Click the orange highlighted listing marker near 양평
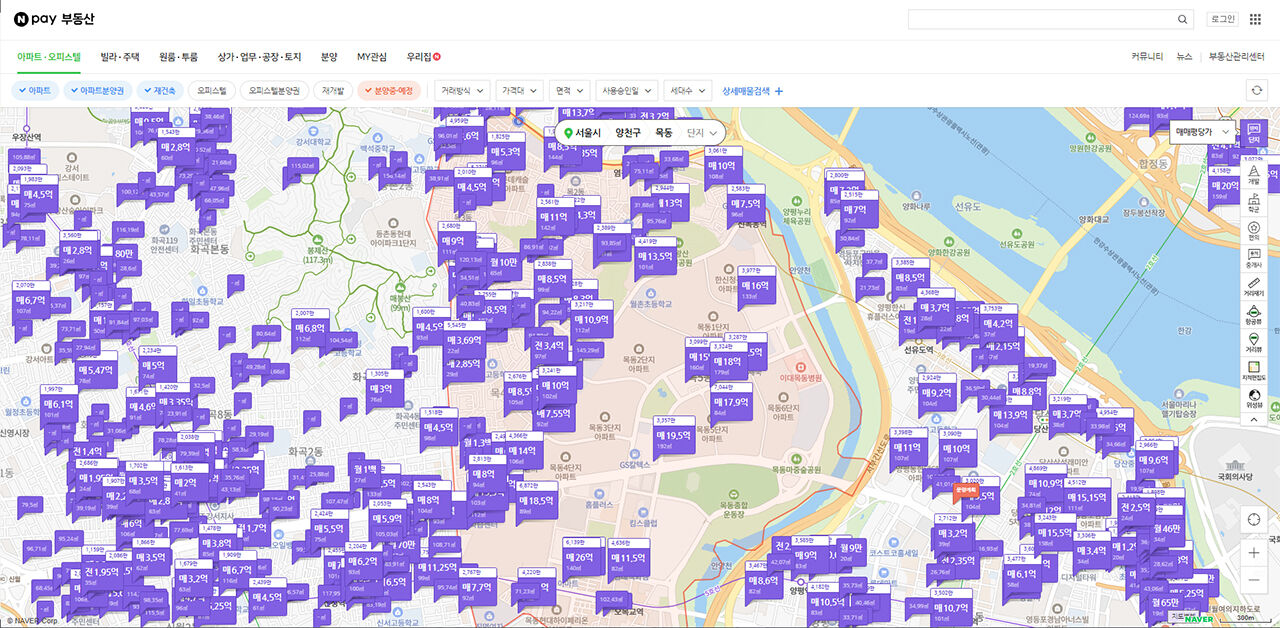The image size is (1280, 628). pyautogui.click(x=965, y=490)
